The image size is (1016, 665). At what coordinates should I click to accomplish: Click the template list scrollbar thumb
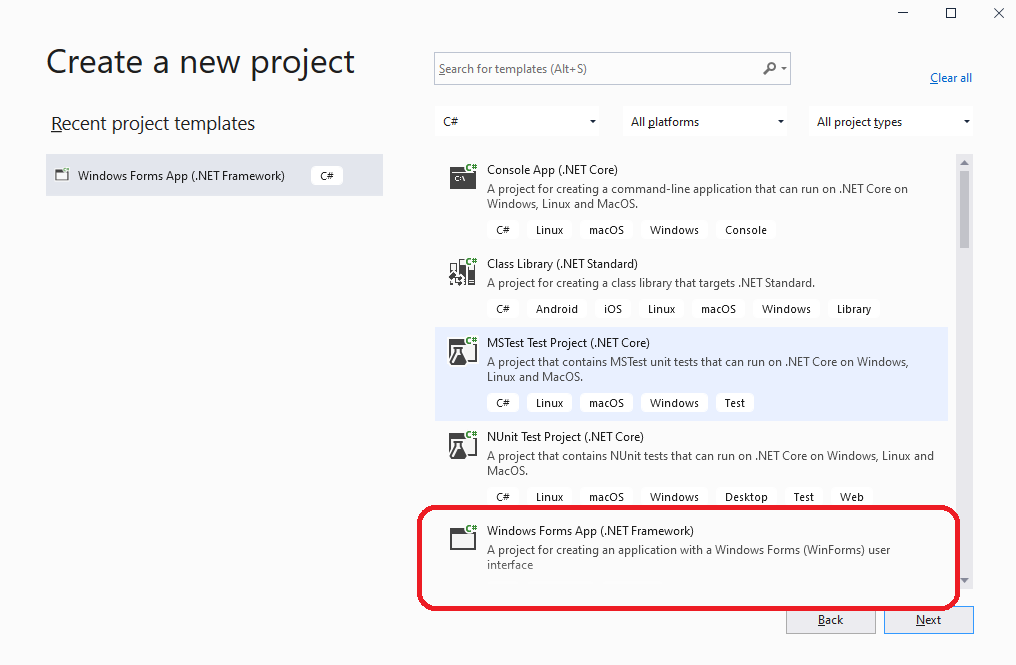[x=964, y=209]
